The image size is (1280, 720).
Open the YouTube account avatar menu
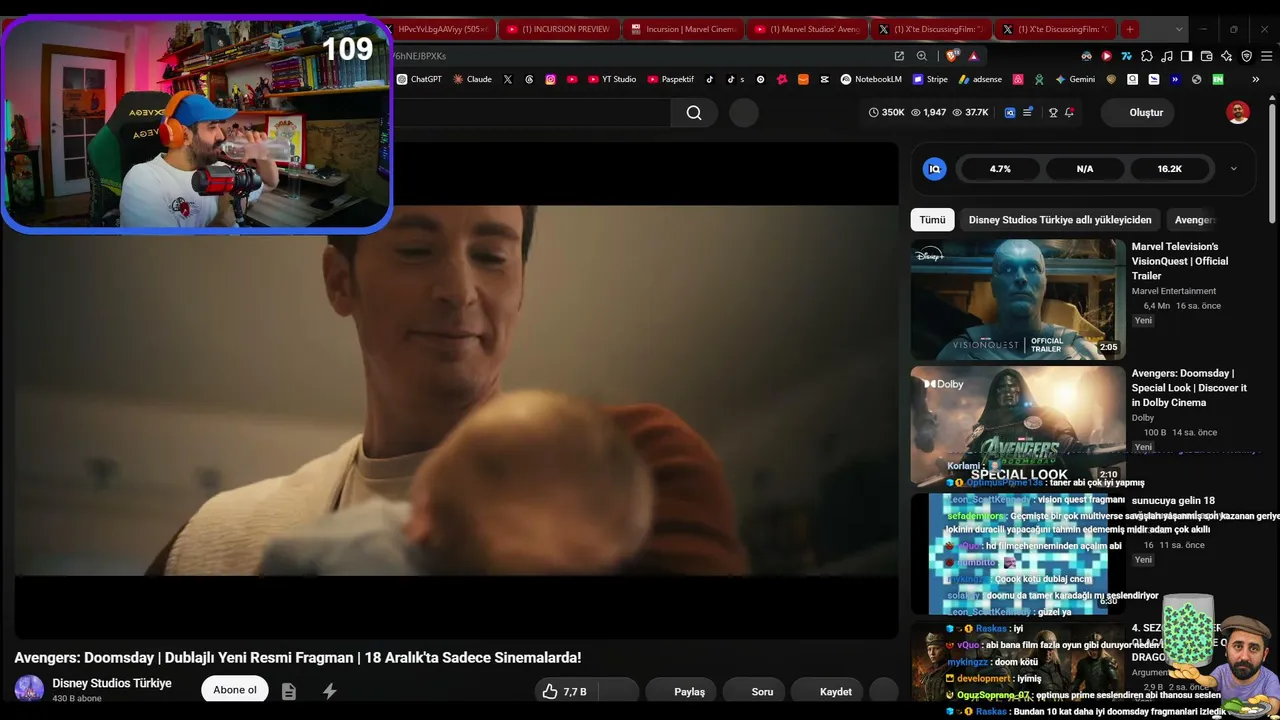click(1238, 113)
